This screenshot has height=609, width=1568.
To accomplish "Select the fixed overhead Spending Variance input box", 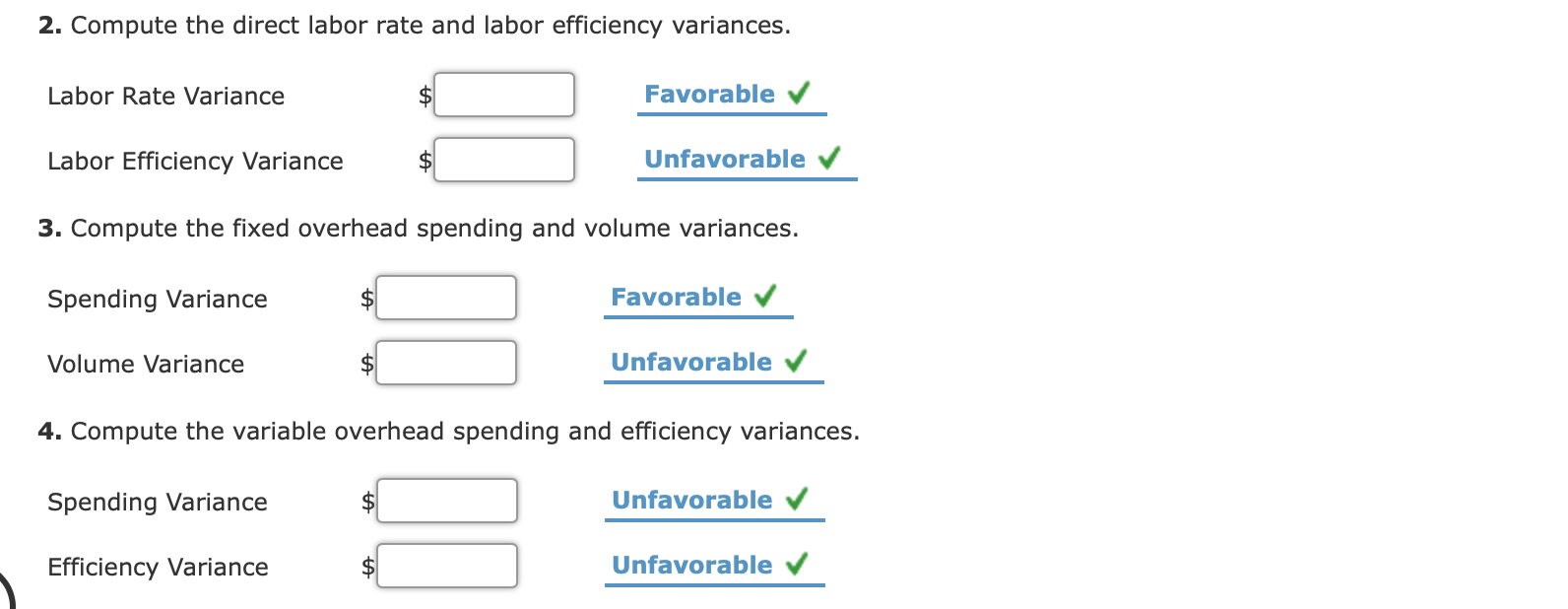I will click(446, 298).
